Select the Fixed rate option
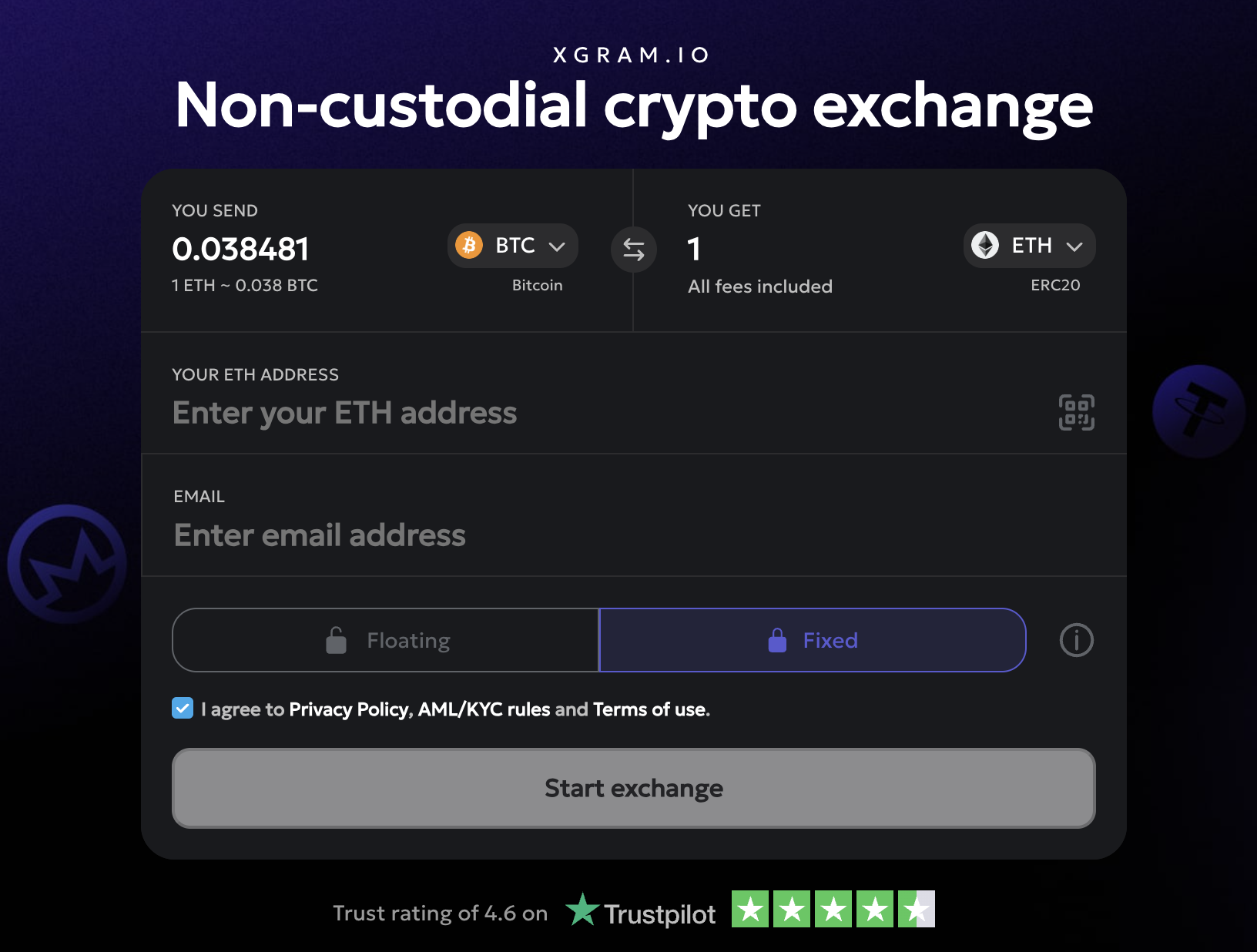1257x952 pixels. pos(813,640)
